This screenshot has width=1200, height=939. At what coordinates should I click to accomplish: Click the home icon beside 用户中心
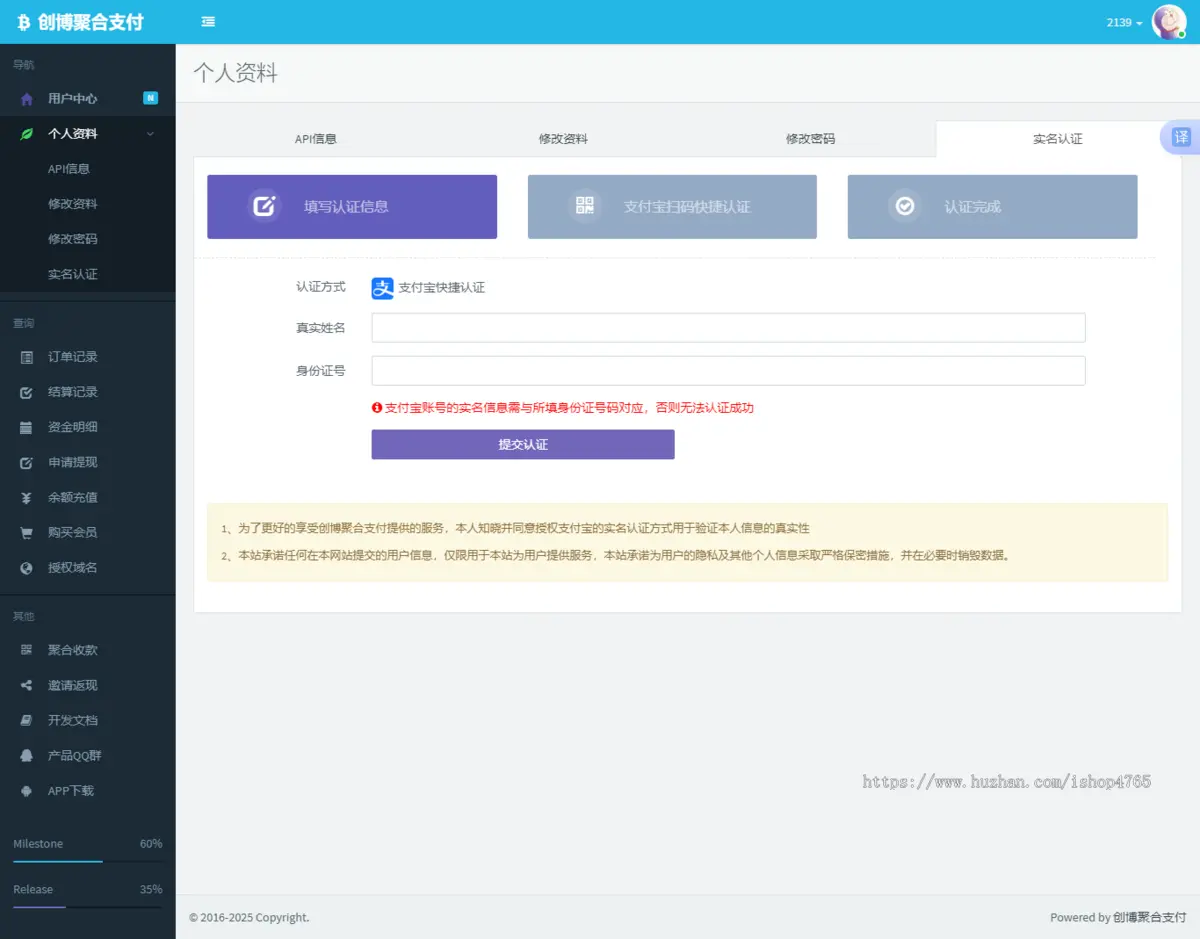tap(27, 99)
